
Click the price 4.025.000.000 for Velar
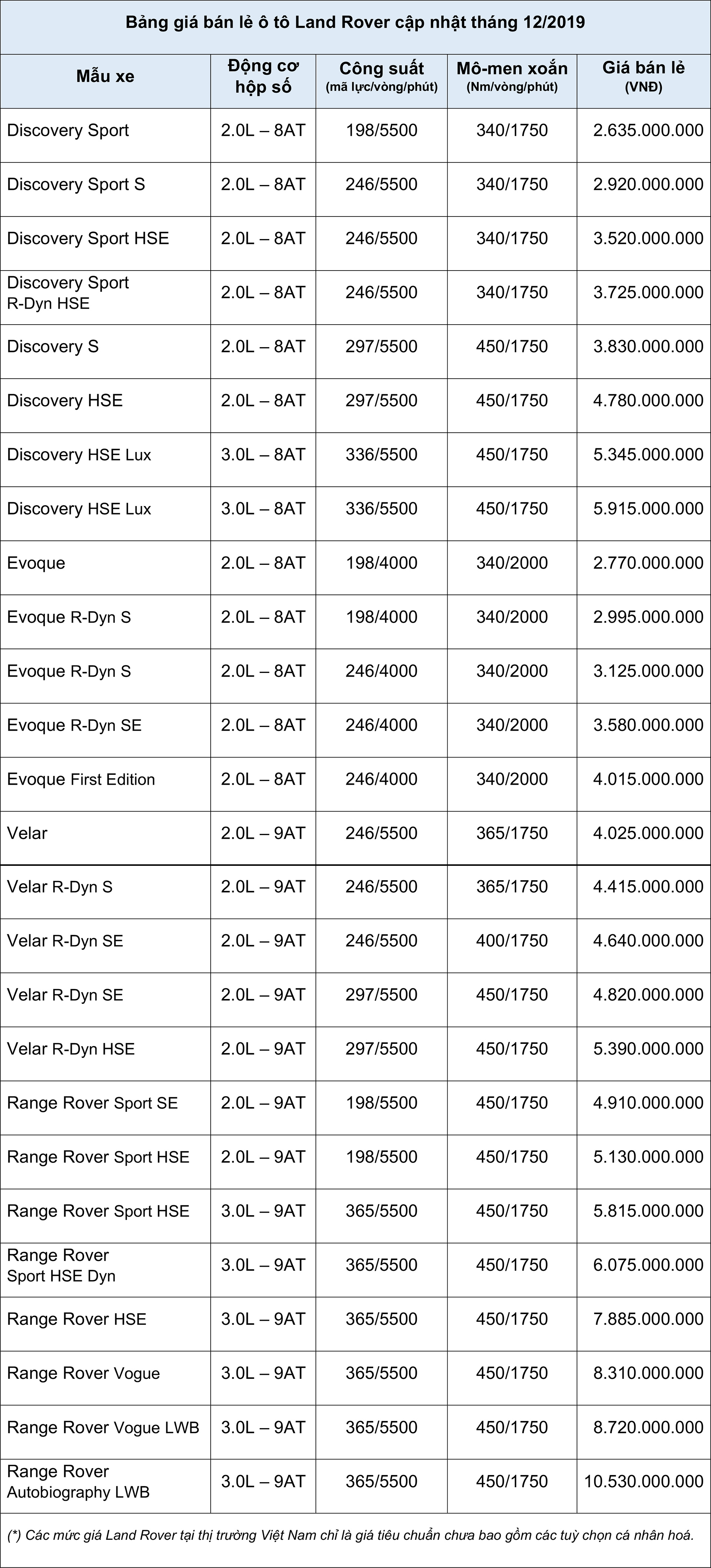(648, 833)
